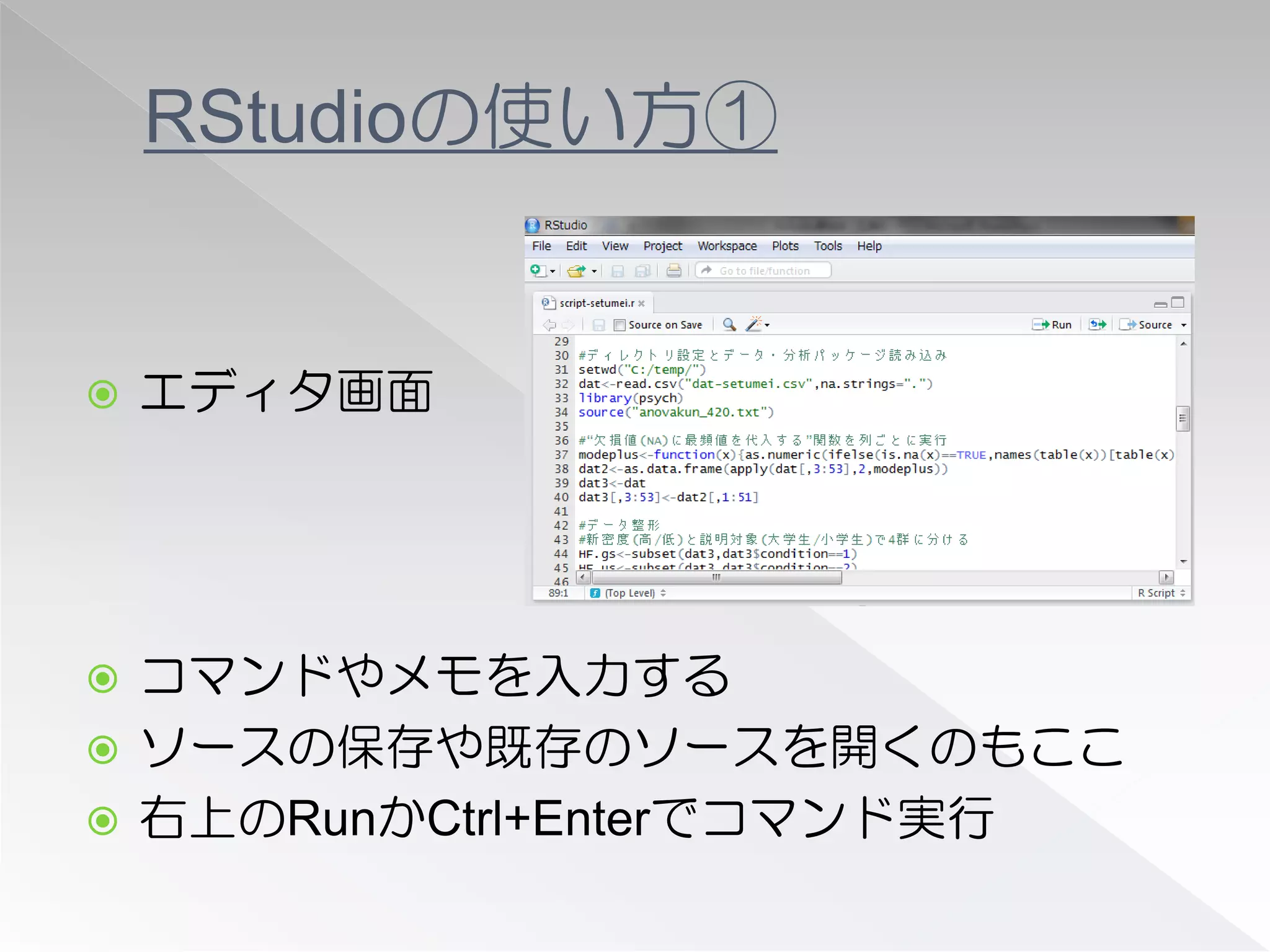Click the library(psych) code line

coord(630,399)
